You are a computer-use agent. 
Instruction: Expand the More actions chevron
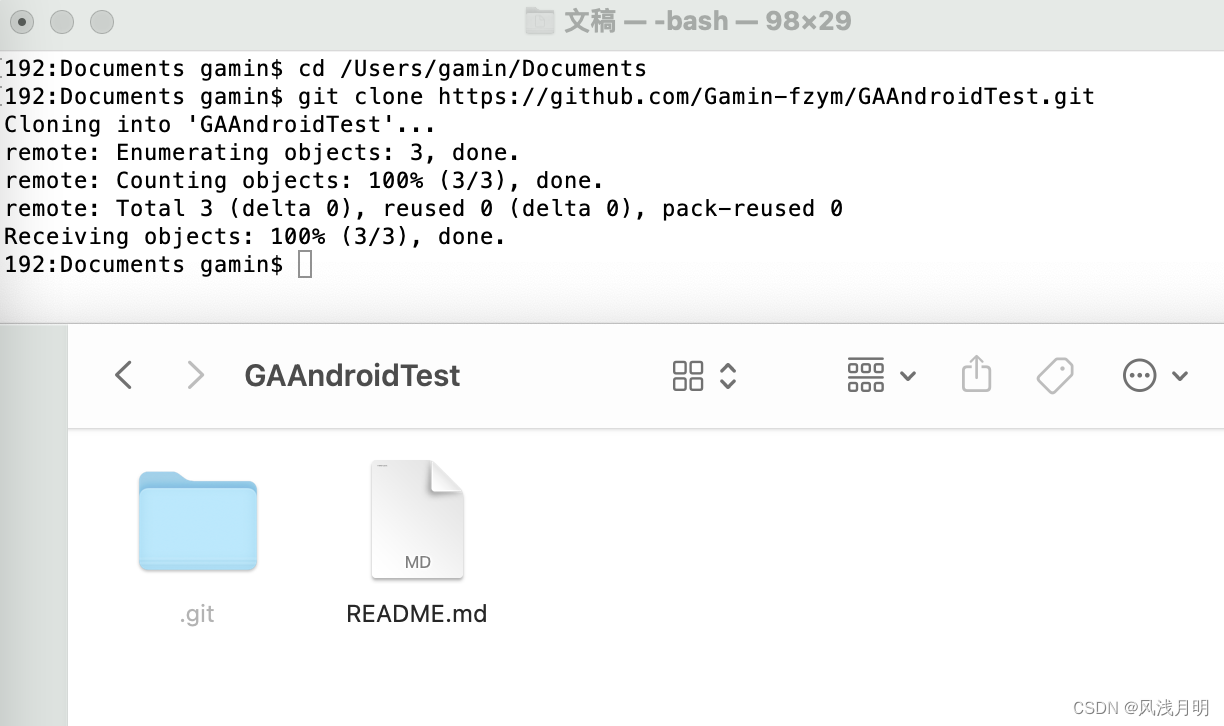[x=1180, y=376]
